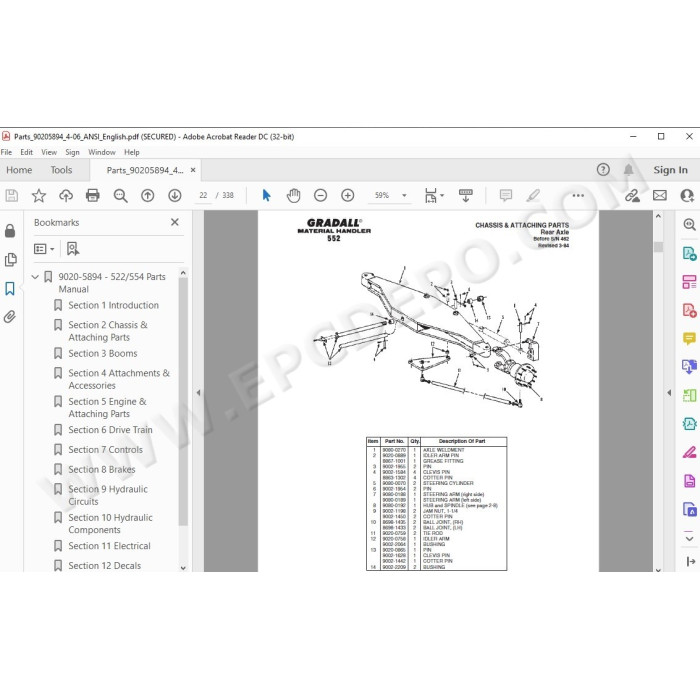Collapse the right tools pane arrow
700x700 pixels.
coord(669,393)
